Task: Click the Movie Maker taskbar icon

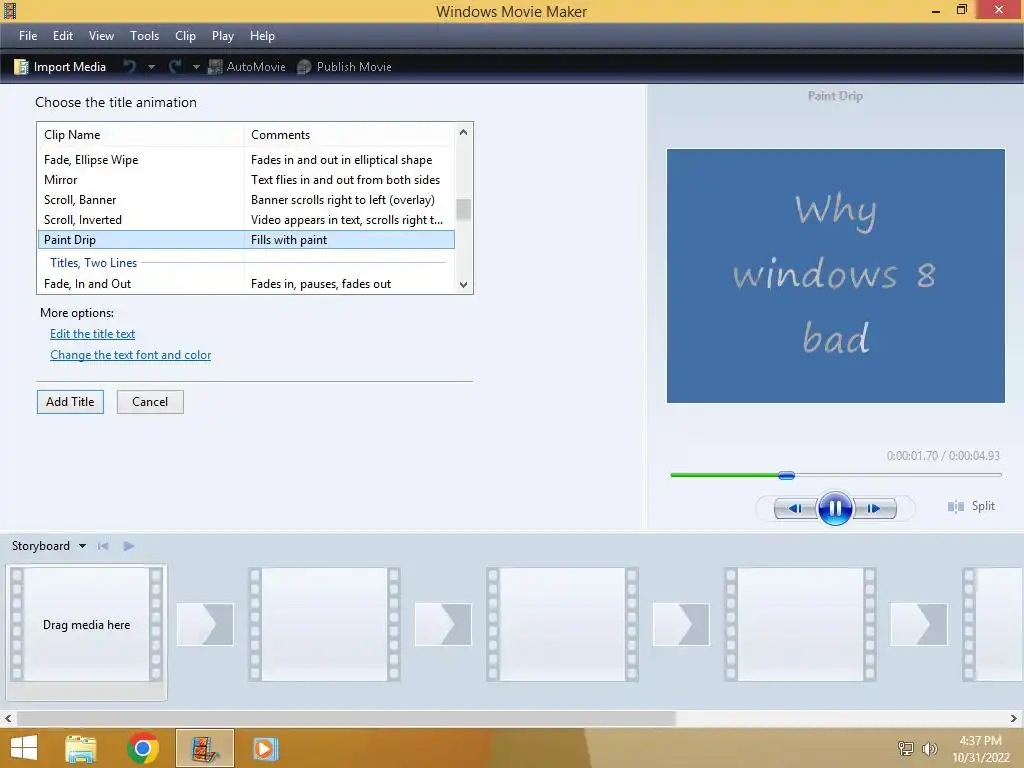Action: [x=204, y=748]
